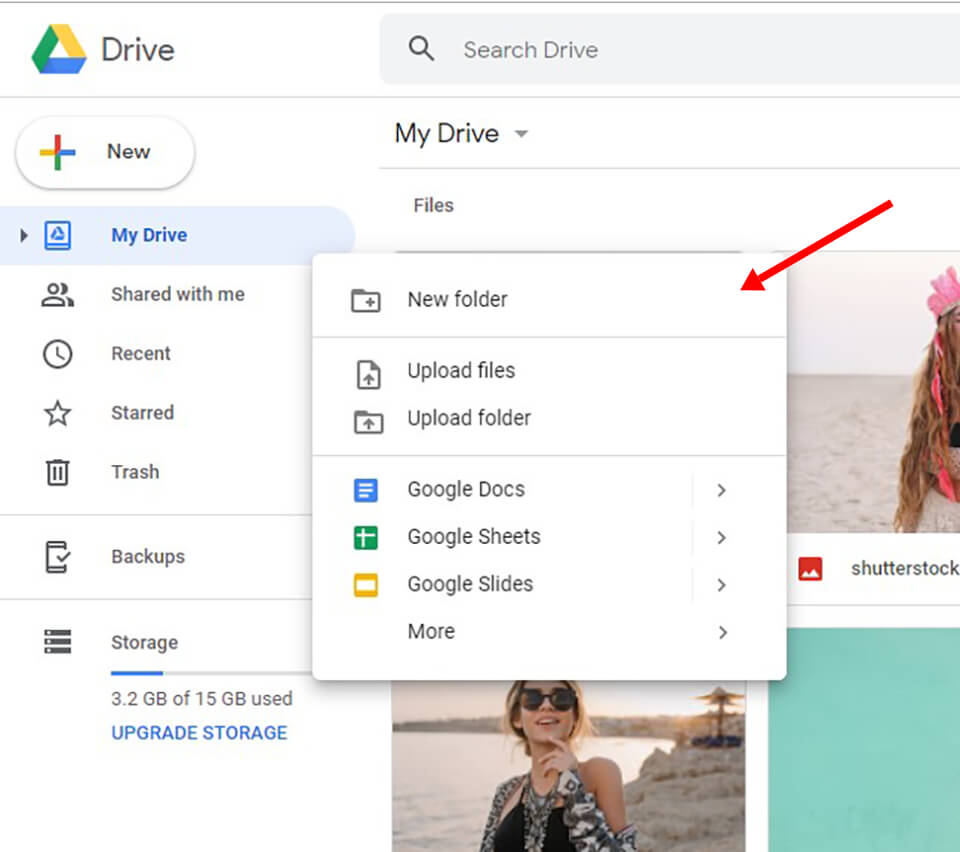Viewport: 960px width, 852px height.
Task: Open the Trash label in sidebar
Action: pos(135,472)
